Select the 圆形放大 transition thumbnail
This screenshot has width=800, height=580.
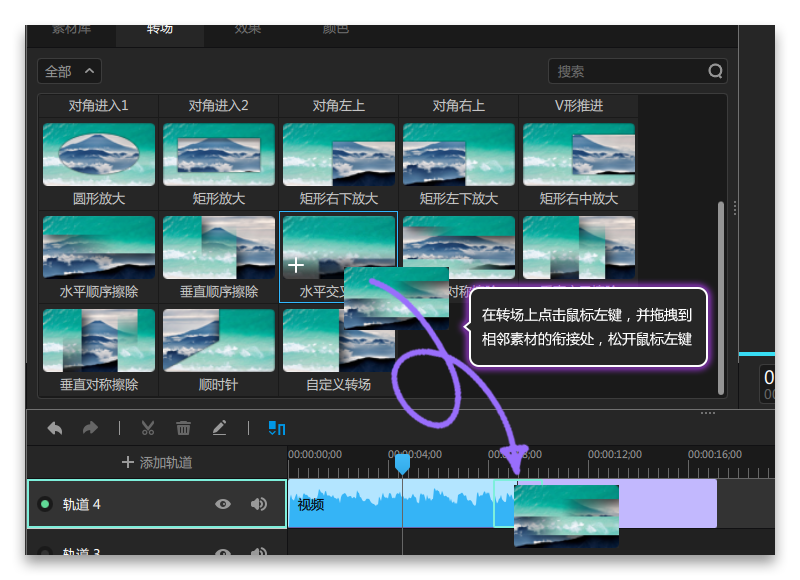[98, 154]
